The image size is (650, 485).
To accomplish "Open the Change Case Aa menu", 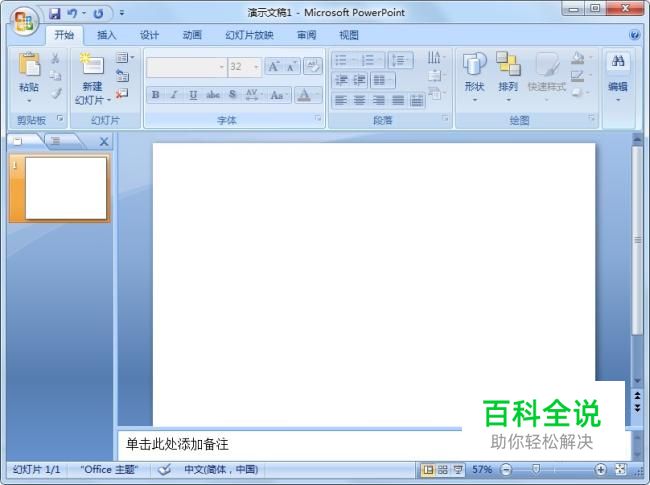I will 278,95.
